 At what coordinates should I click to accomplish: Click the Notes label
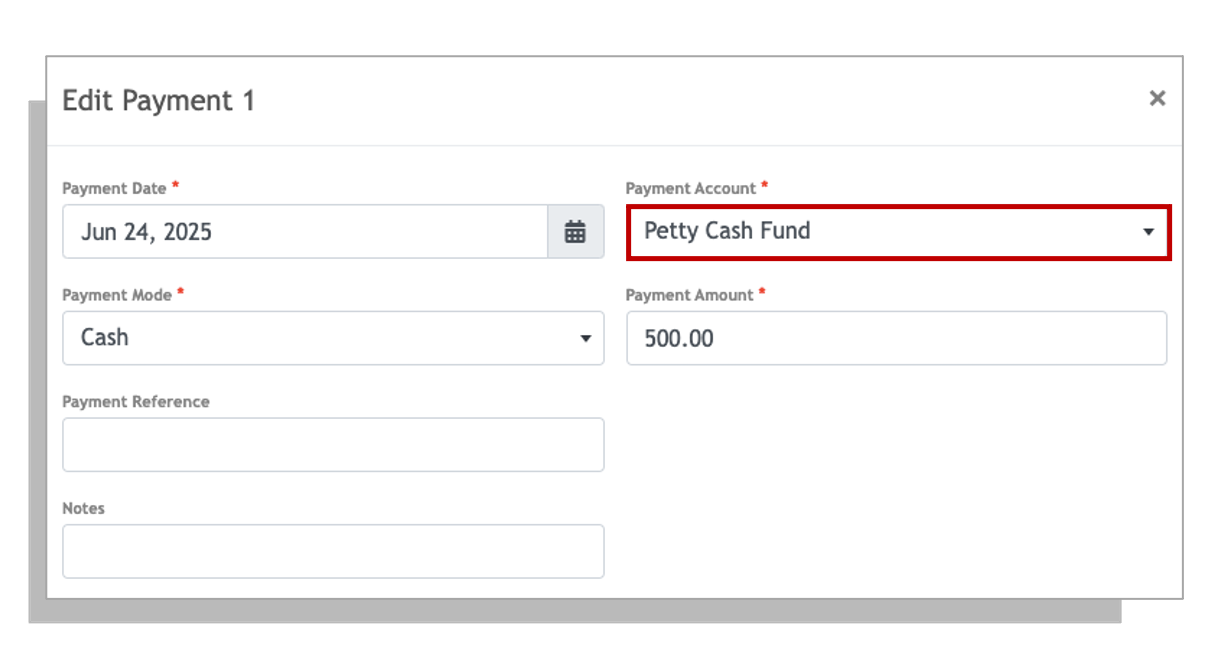coord(83,508)
